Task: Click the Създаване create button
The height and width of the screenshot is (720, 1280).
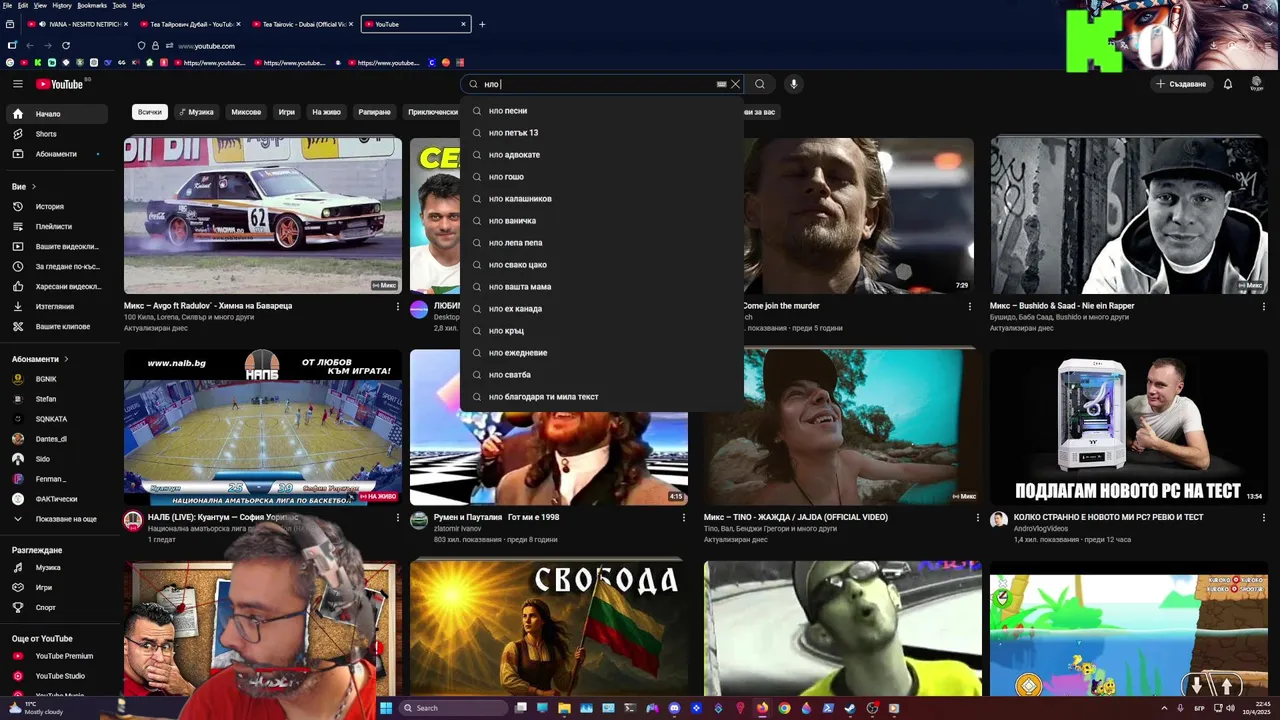Action: (1181, 84)
